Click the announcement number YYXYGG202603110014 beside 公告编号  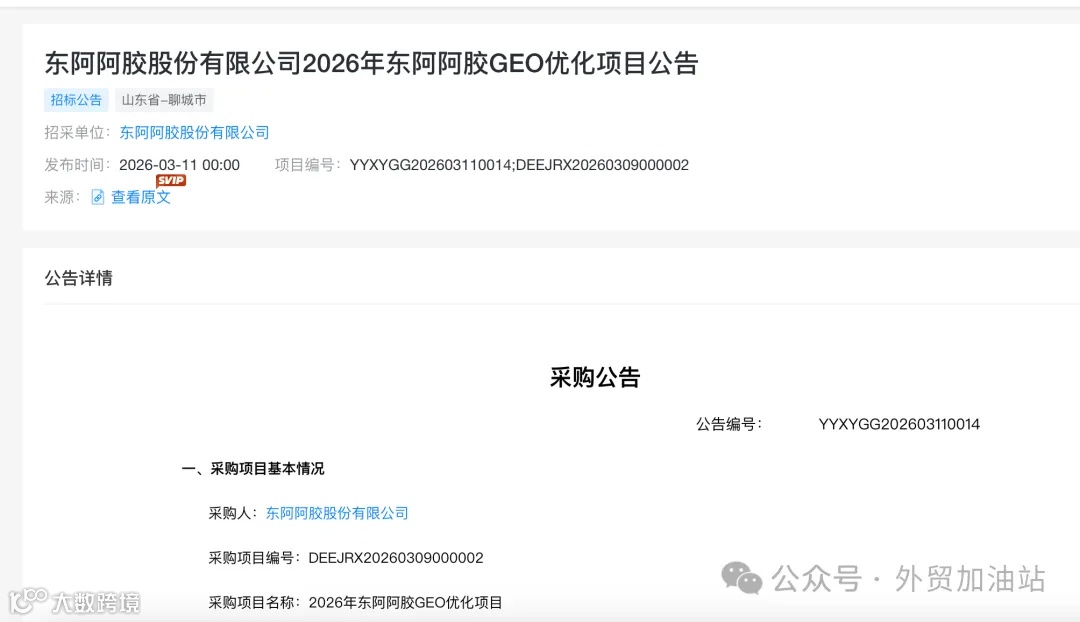[899, 424]
